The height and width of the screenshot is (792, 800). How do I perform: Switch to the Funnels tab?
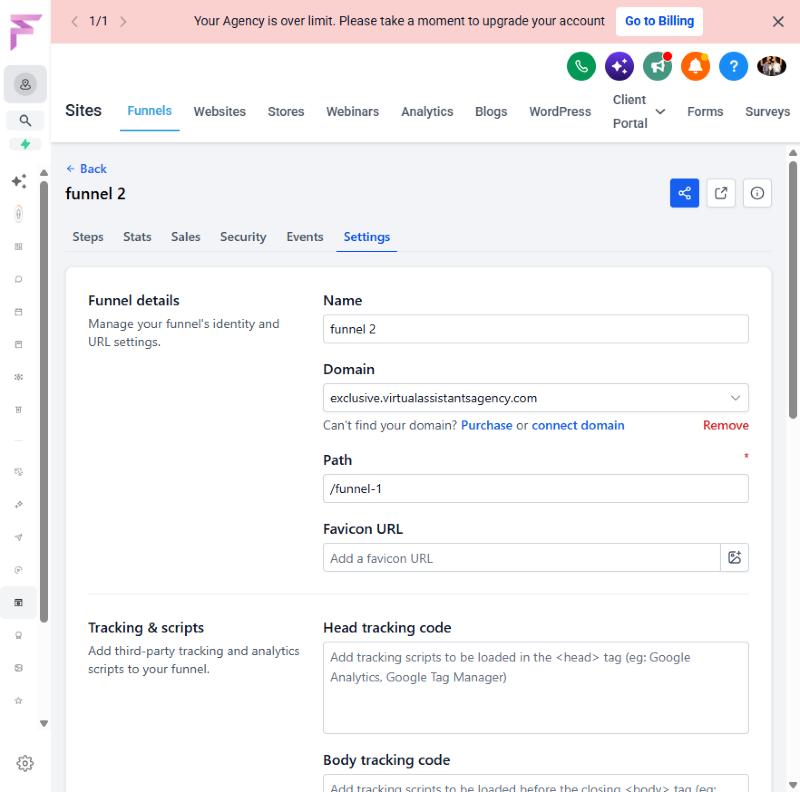pyautogui.click(x=149, y=111)
